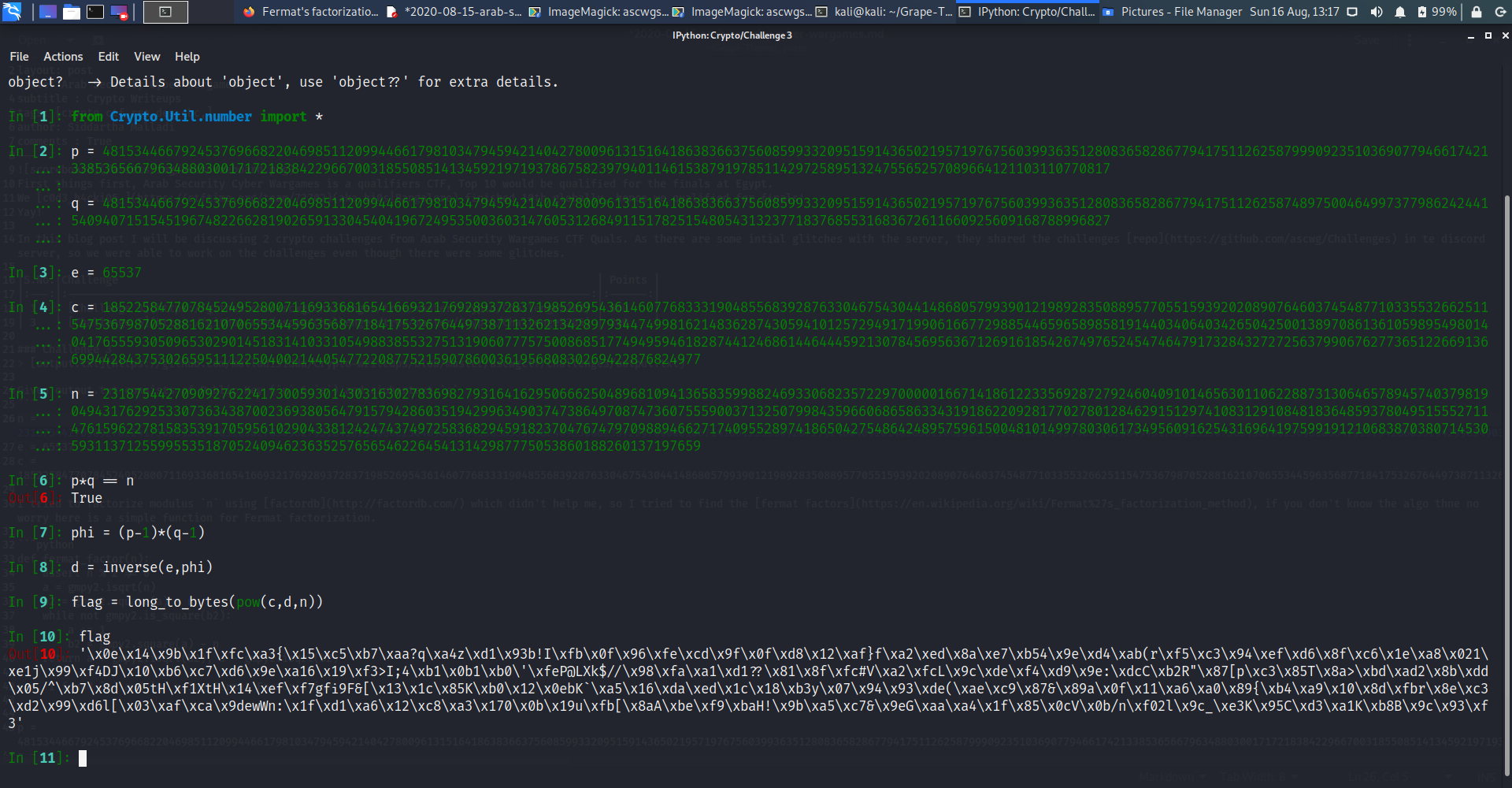1512x788 pixels.
Task: Click the 'True' output of Out[6]
Action: pos(87,498)
